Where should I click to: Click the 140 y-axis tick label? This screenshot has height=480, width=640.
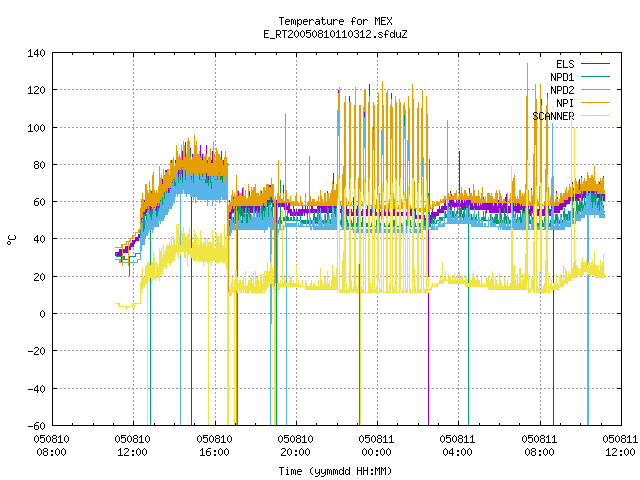[36, 53]
